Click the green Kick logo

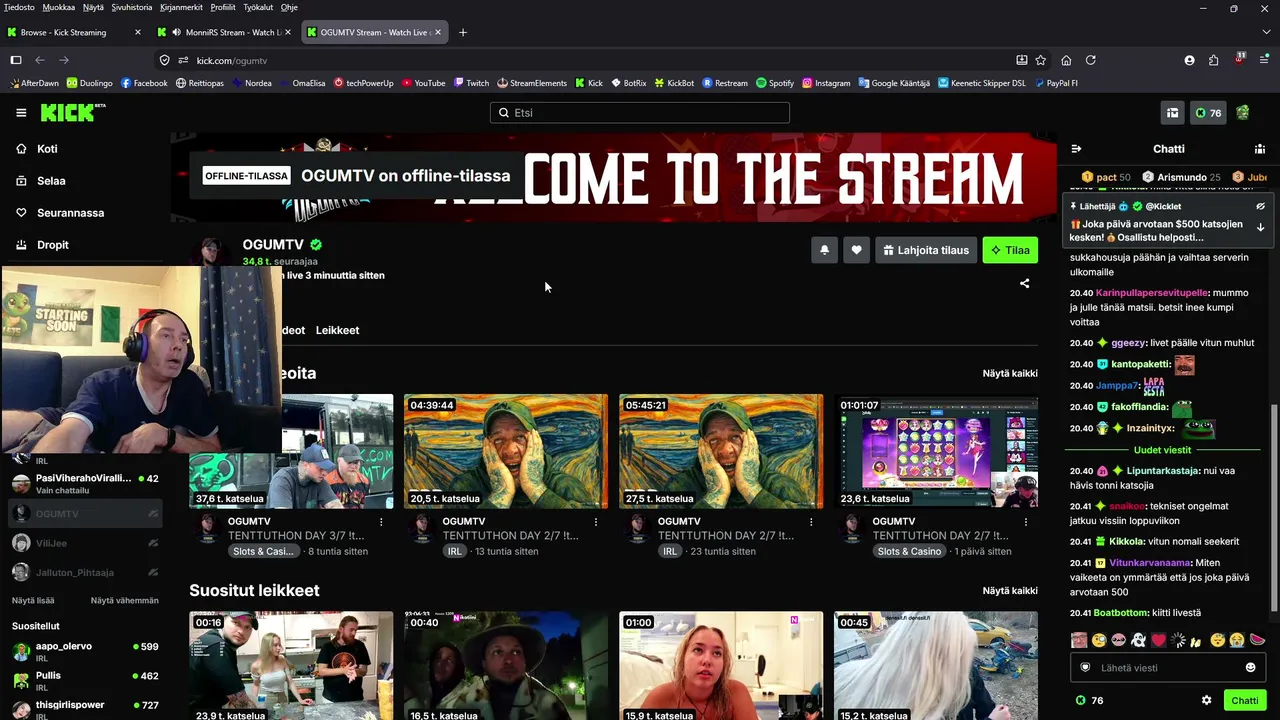click(x=73, y=112)
